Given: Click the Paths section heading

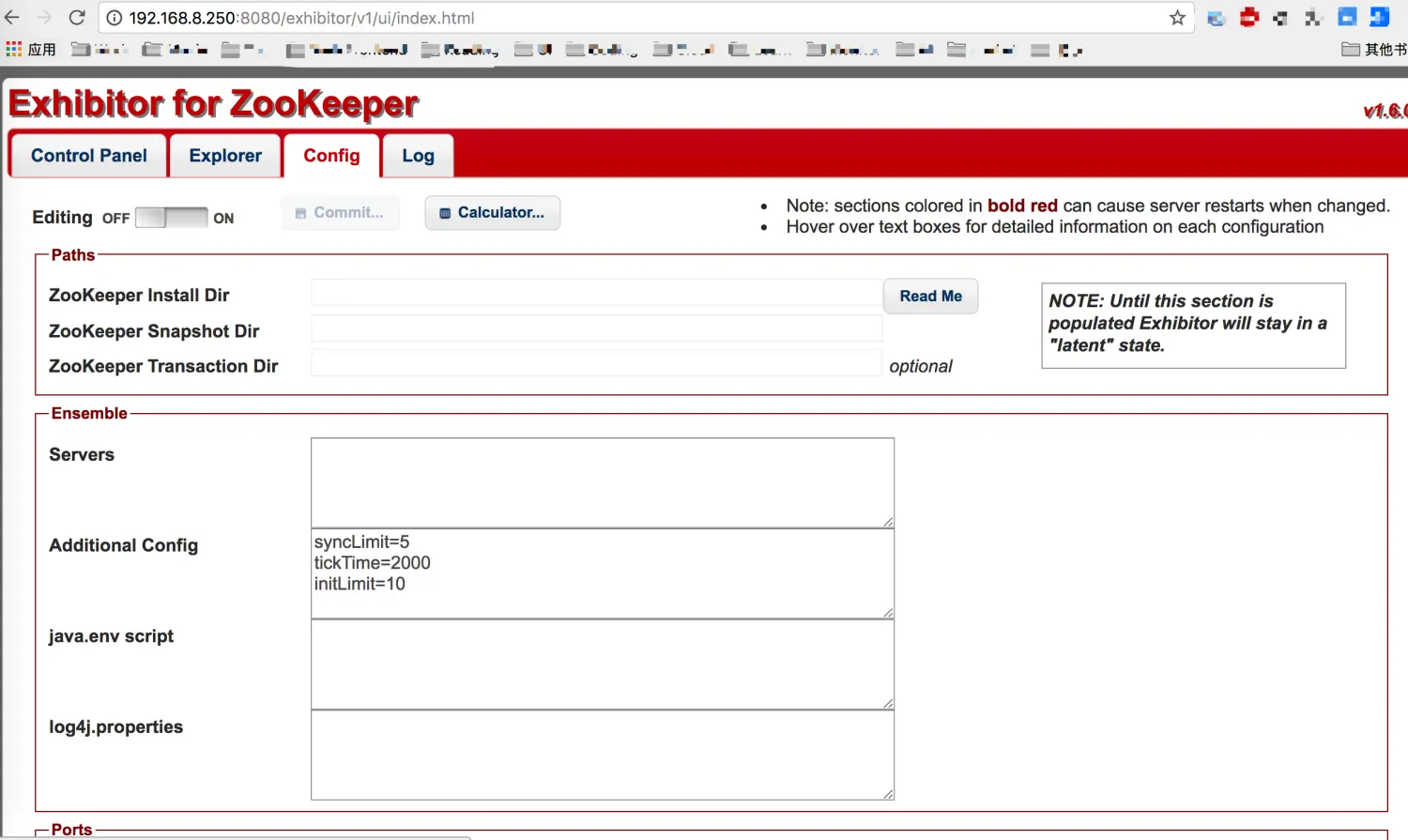Looking at the screenshot, I should click(73, 255).
